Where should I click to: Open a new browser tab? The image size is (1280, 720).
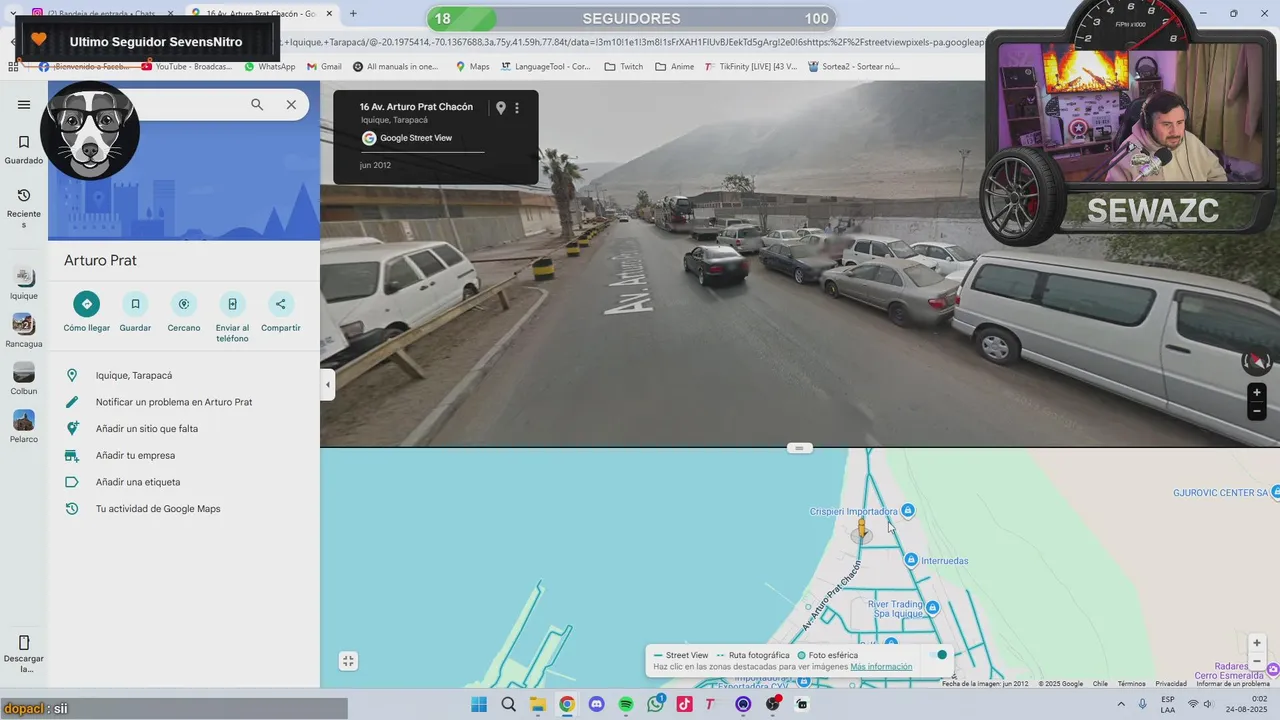pyautogui.click(x=353, y=13)
